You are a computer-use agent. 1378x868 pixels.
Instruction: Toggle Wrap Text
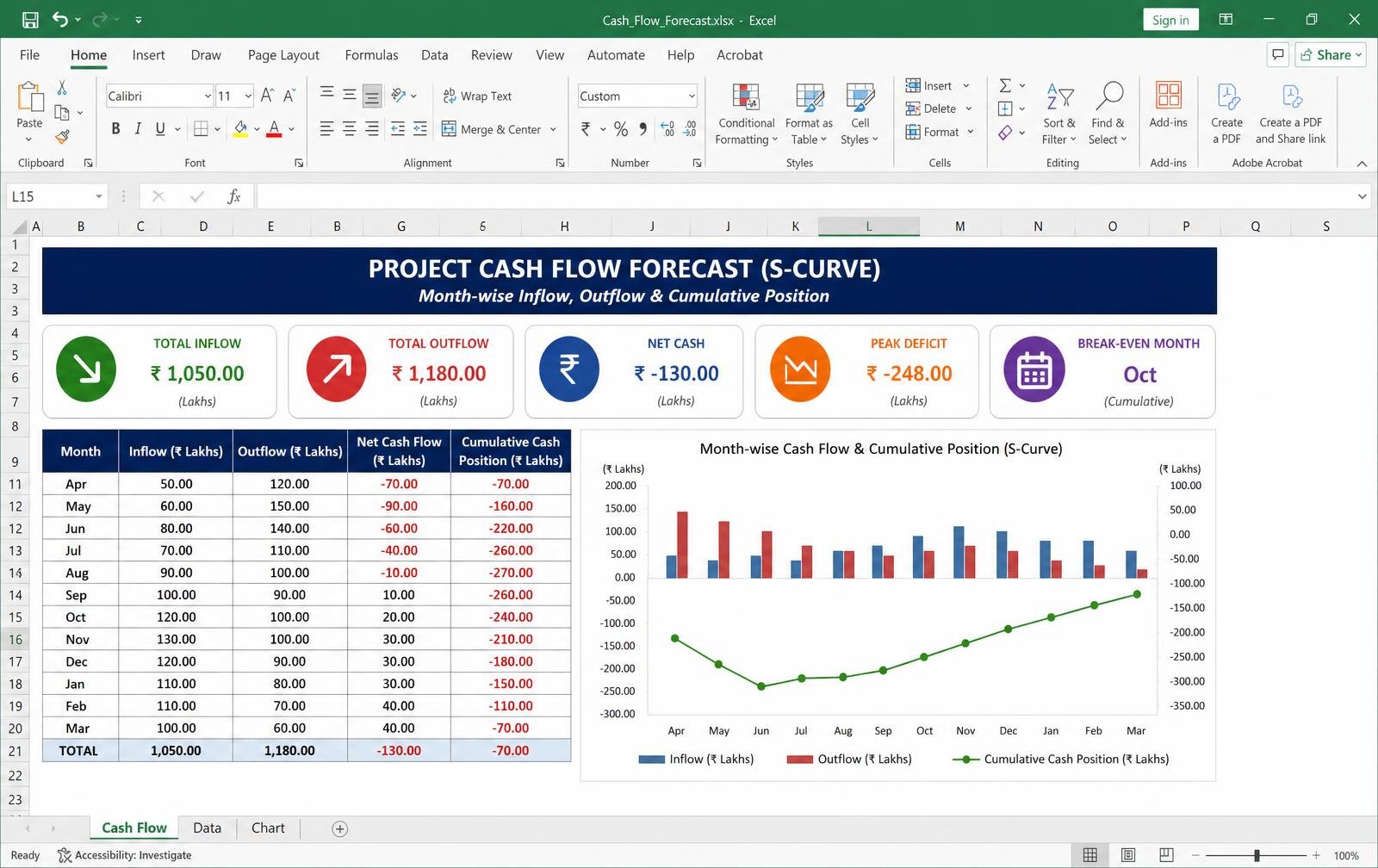coord(477,96)
